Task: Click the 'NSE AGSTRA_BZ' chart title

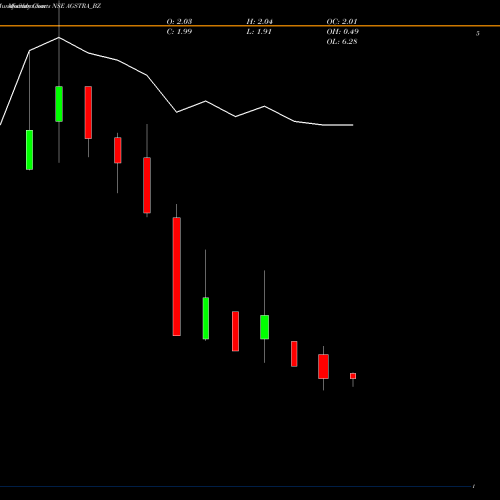Action: [x=76, y=6]
